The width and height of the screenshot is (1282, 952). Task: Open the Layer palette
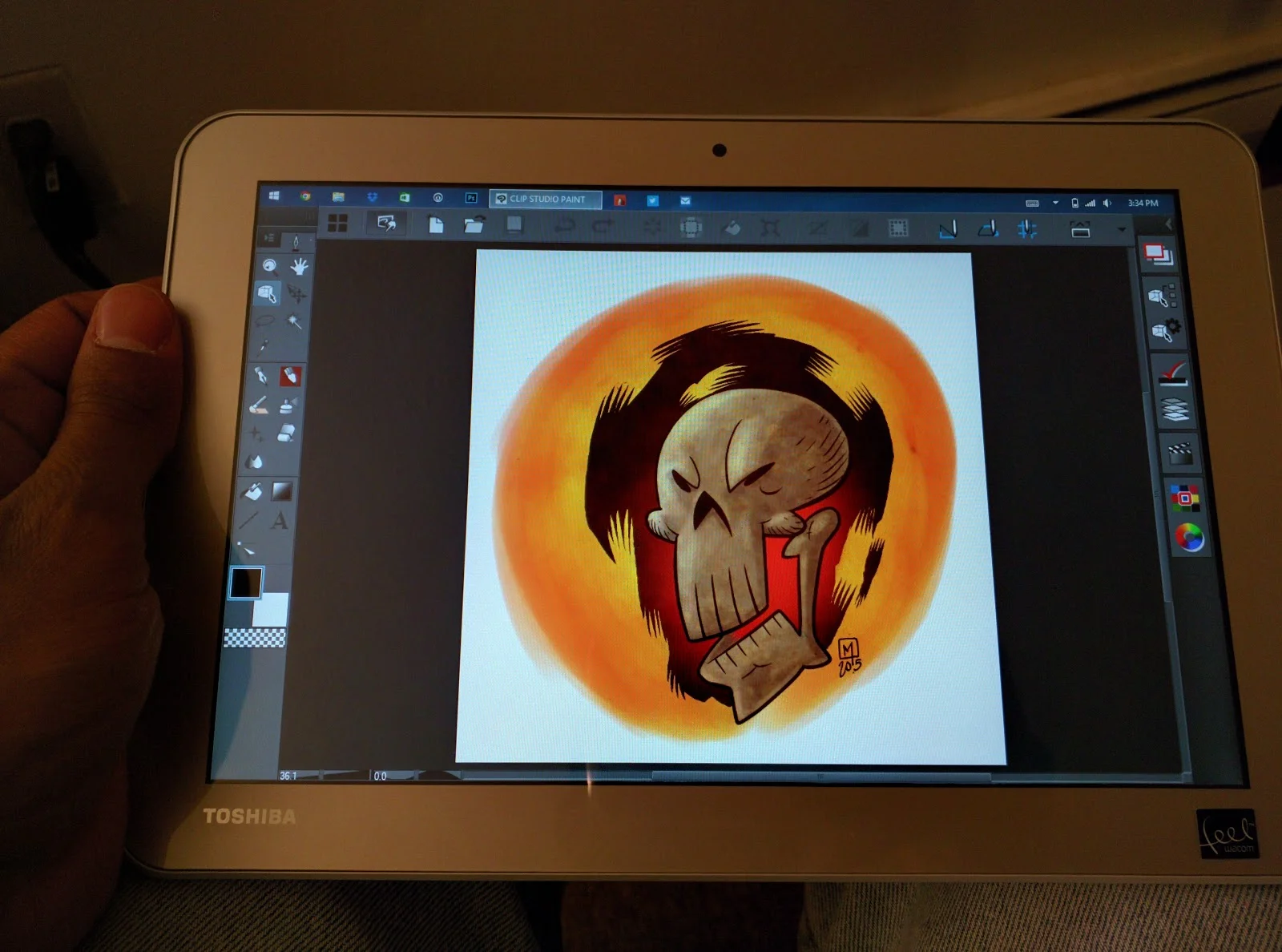click(x=1175, y=409)
